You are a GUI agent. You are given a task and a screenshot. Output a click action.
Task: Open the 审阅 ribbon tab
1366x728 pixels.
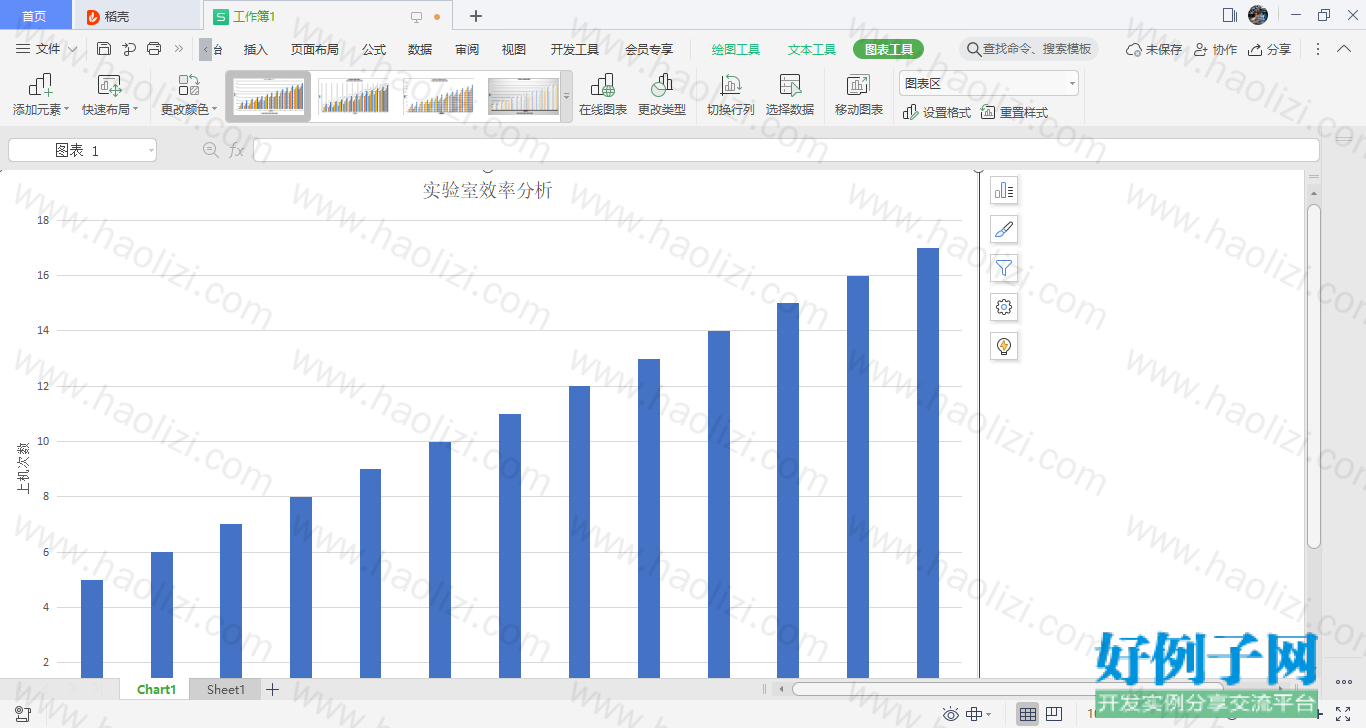(x=467, y=49)
